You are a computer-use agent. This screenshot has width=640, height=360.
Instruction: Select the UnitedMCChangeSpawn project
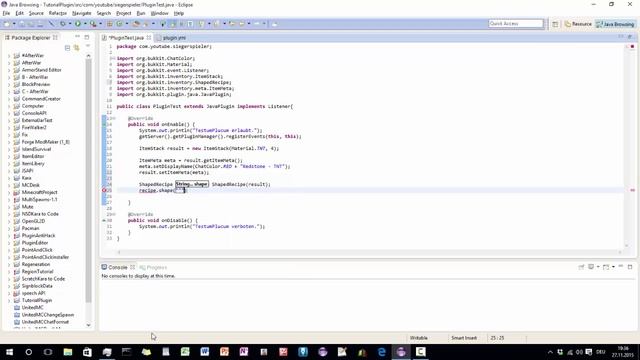[x=48, y=315]
